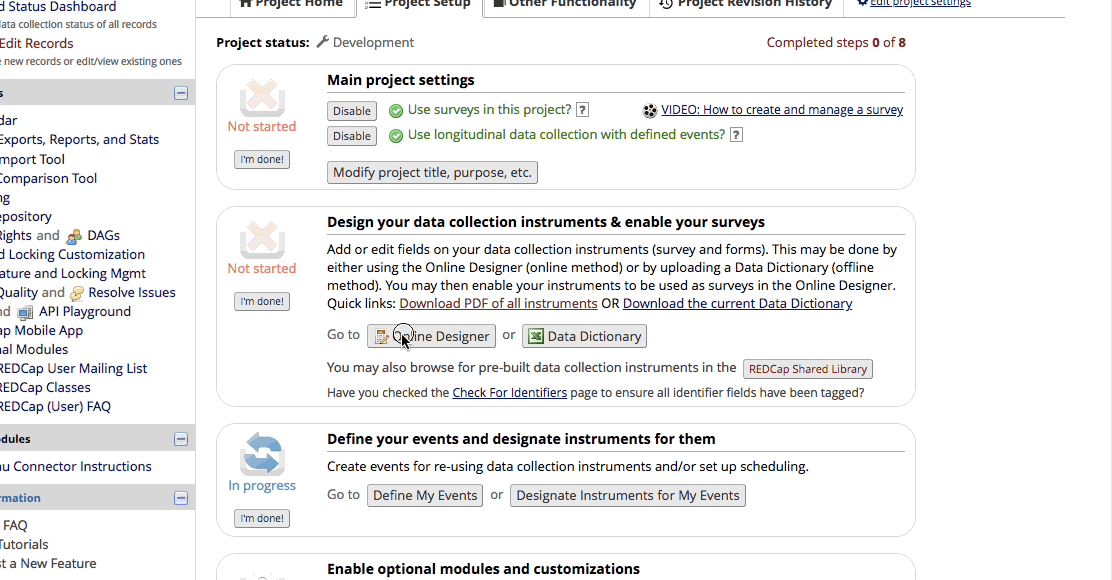Viewport: 1112px width, 580px height.
Task: Click the Development project status text
Action: [373, 43]
